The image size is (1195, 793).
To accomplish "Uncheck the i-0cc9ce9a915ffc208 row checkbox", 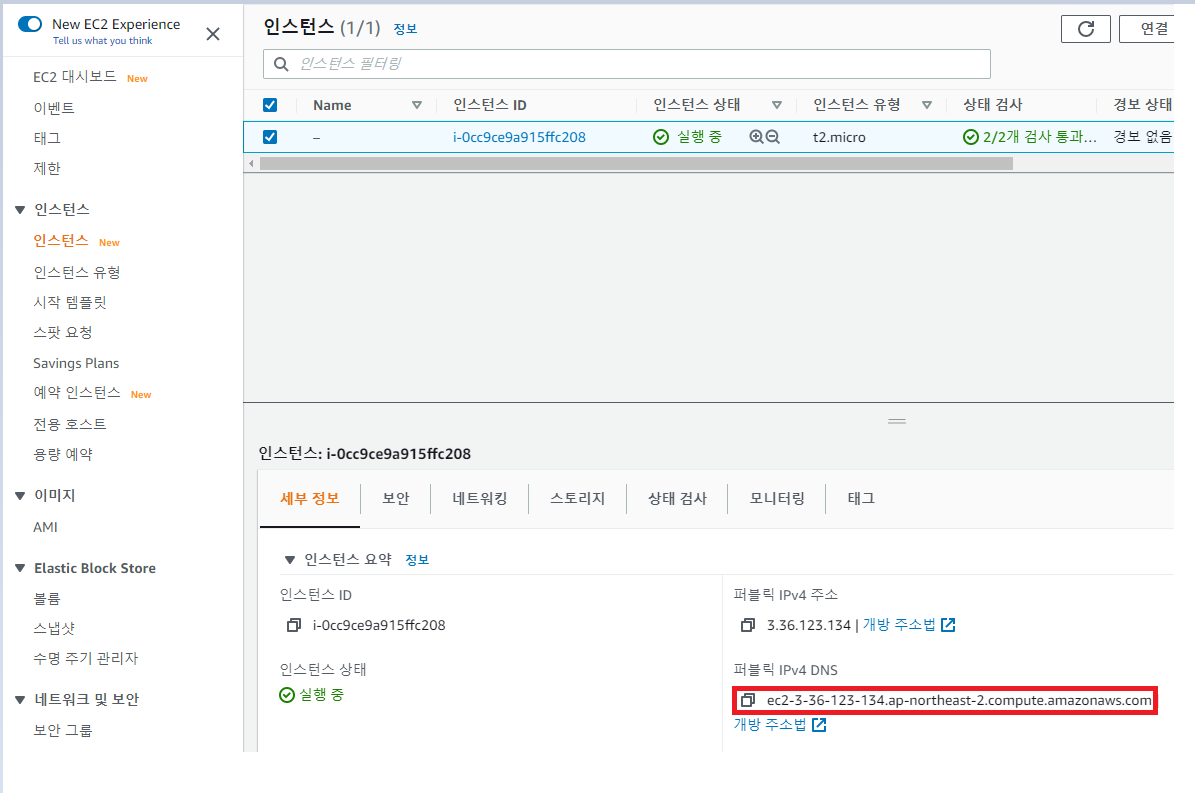I will [270, 137].
